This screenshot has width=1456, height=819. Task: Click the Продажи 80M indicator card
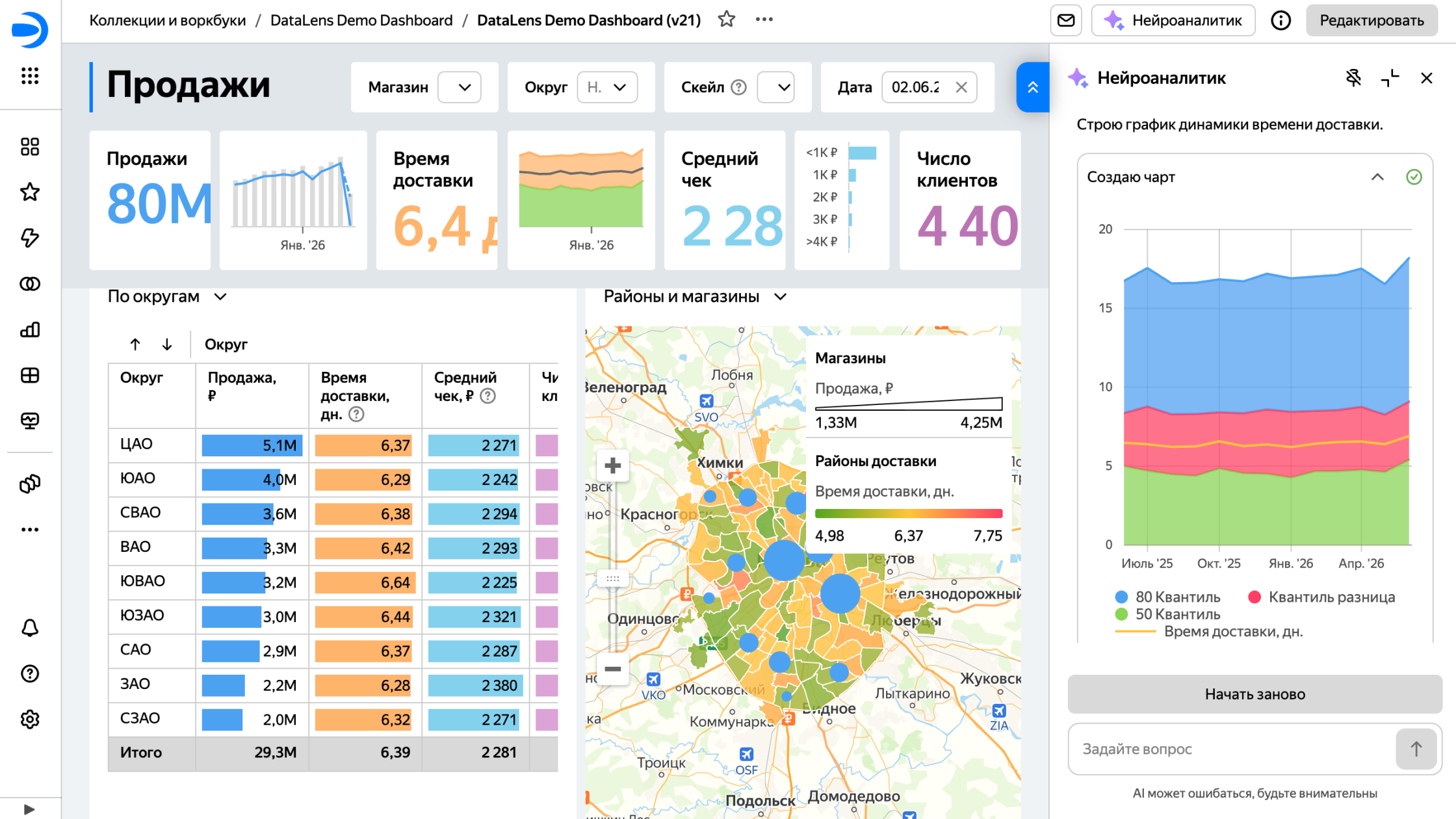coord(149,200)
